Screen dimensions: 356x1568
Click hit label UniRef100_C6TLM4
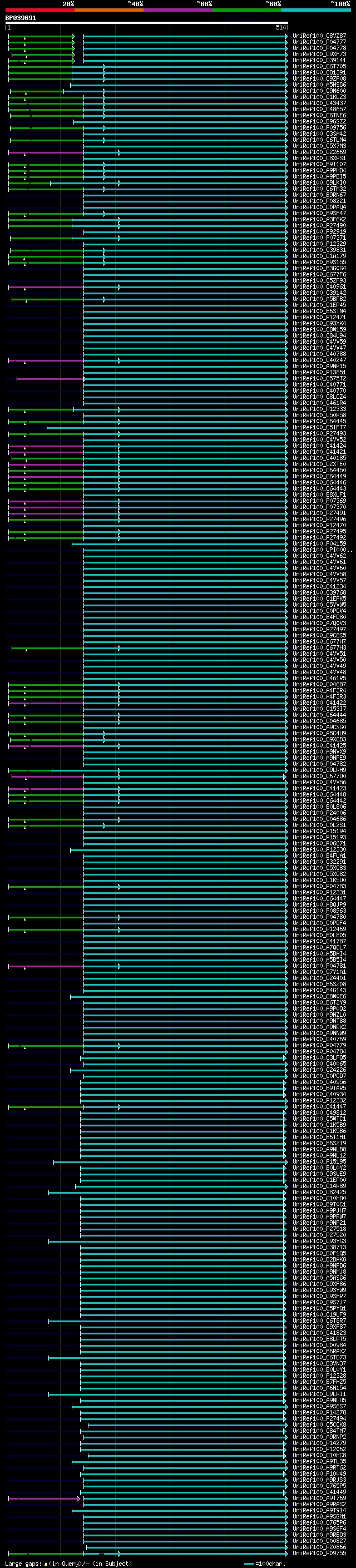[x=319, y=140]
